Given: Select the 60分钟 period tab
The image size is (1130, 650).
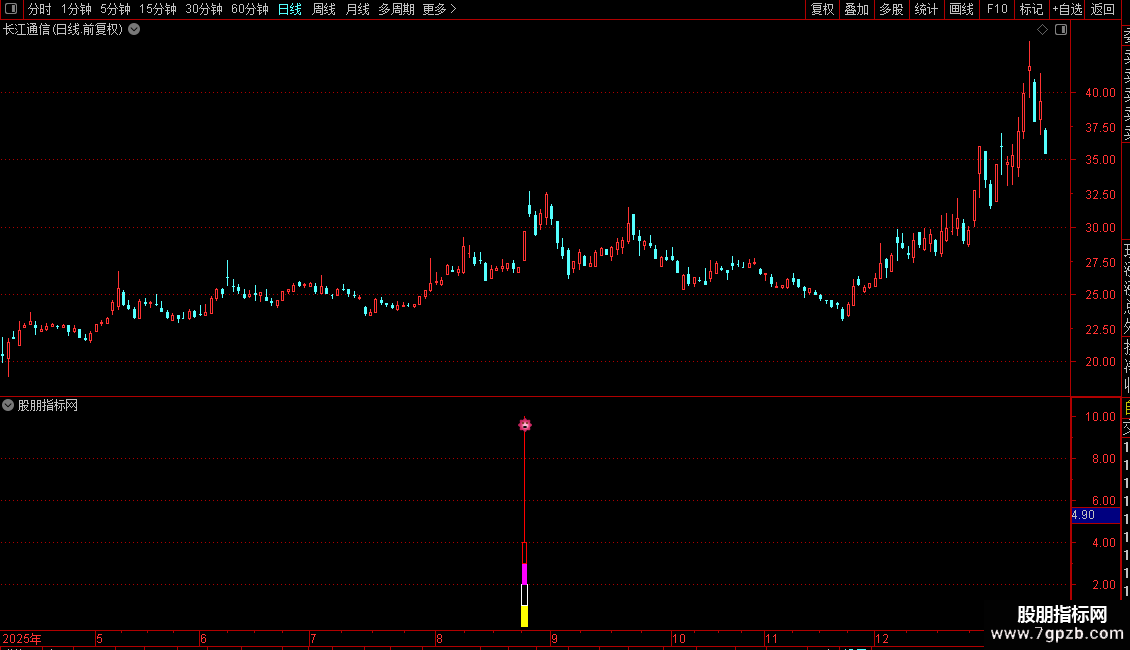Looking at the screenshot, I should coord(249,9).
